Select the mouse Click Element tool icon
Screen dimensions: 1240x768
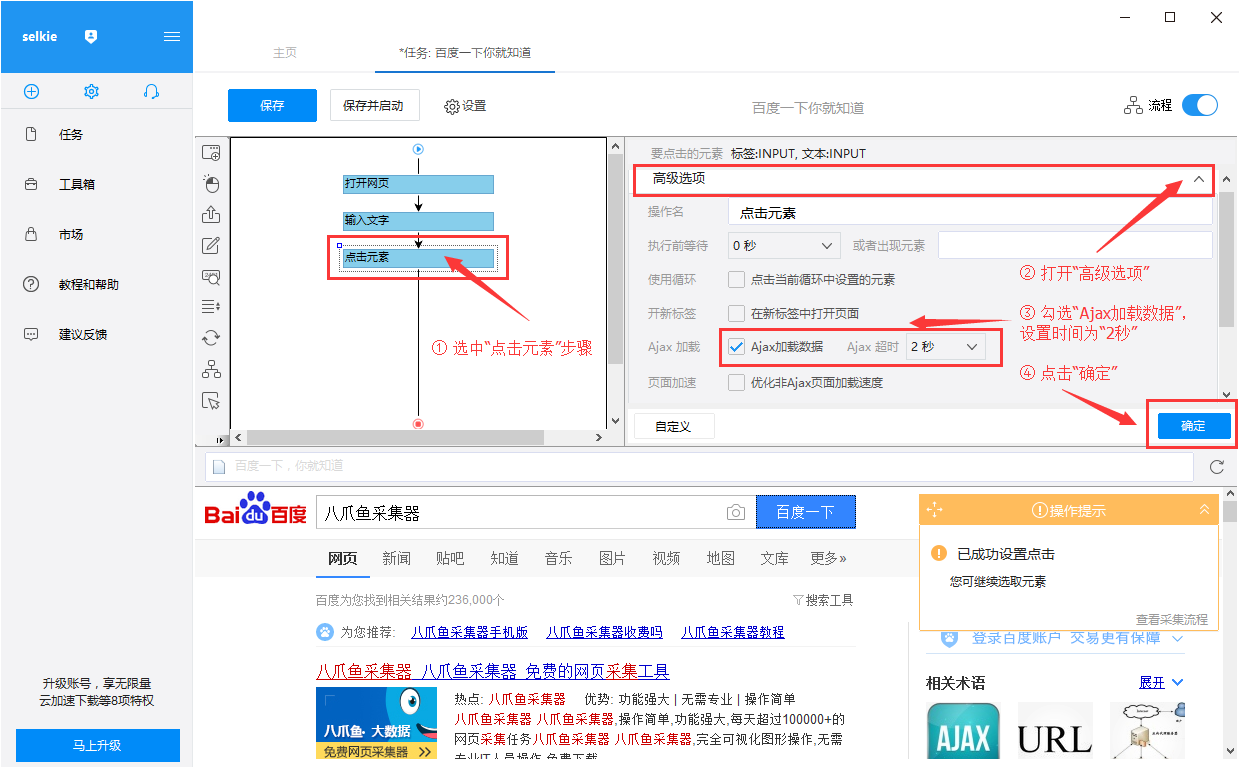[x=211, y=184]
